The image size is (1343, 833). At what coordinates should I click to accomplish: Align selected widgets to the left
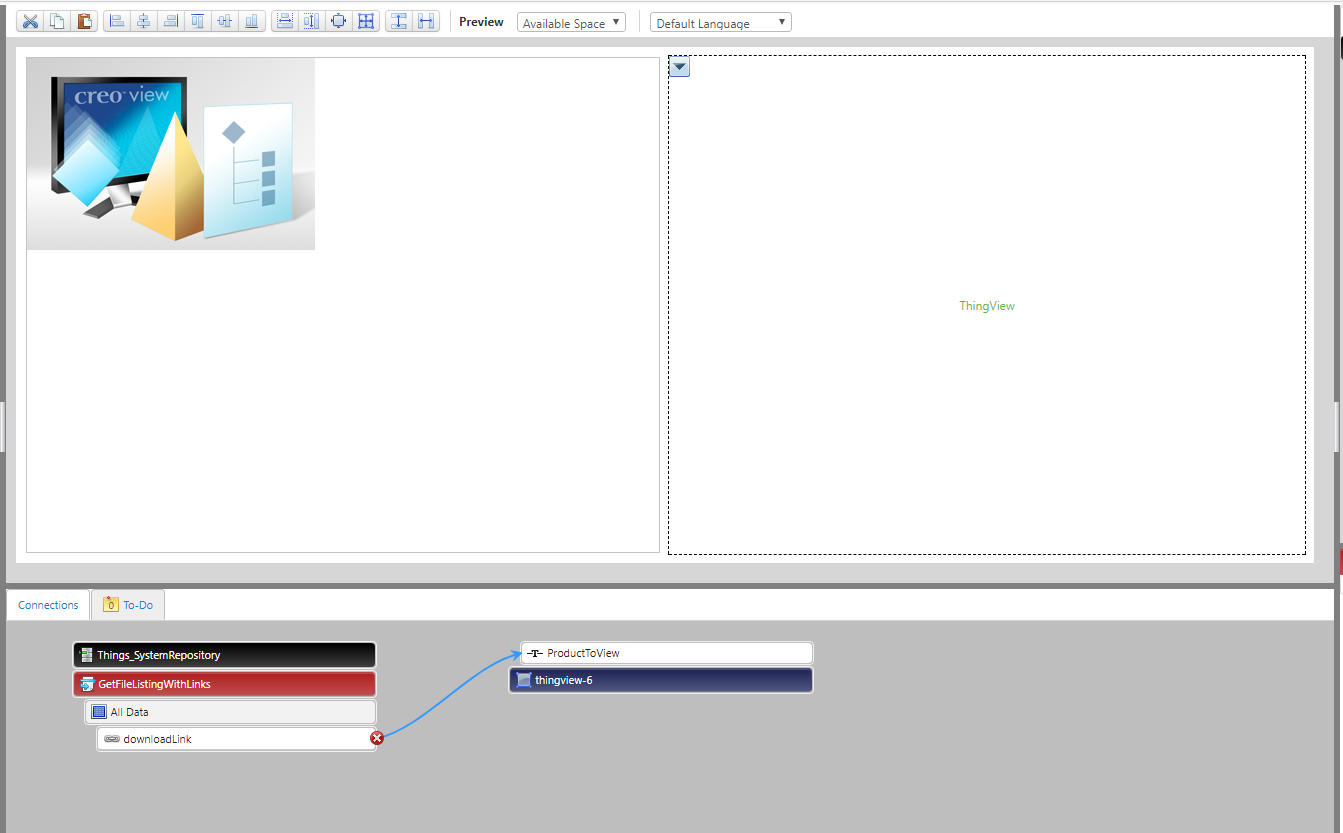point(116,20)
